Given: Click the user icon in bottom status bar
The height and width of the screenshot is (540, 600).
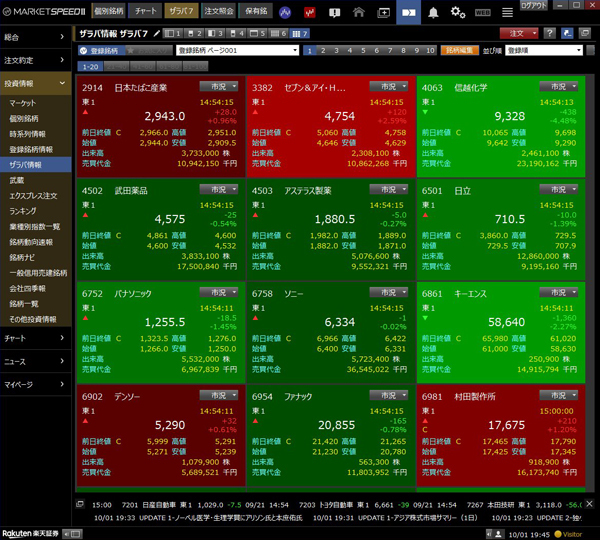Looking at the screenshot, I should click(x=498, y=533).
